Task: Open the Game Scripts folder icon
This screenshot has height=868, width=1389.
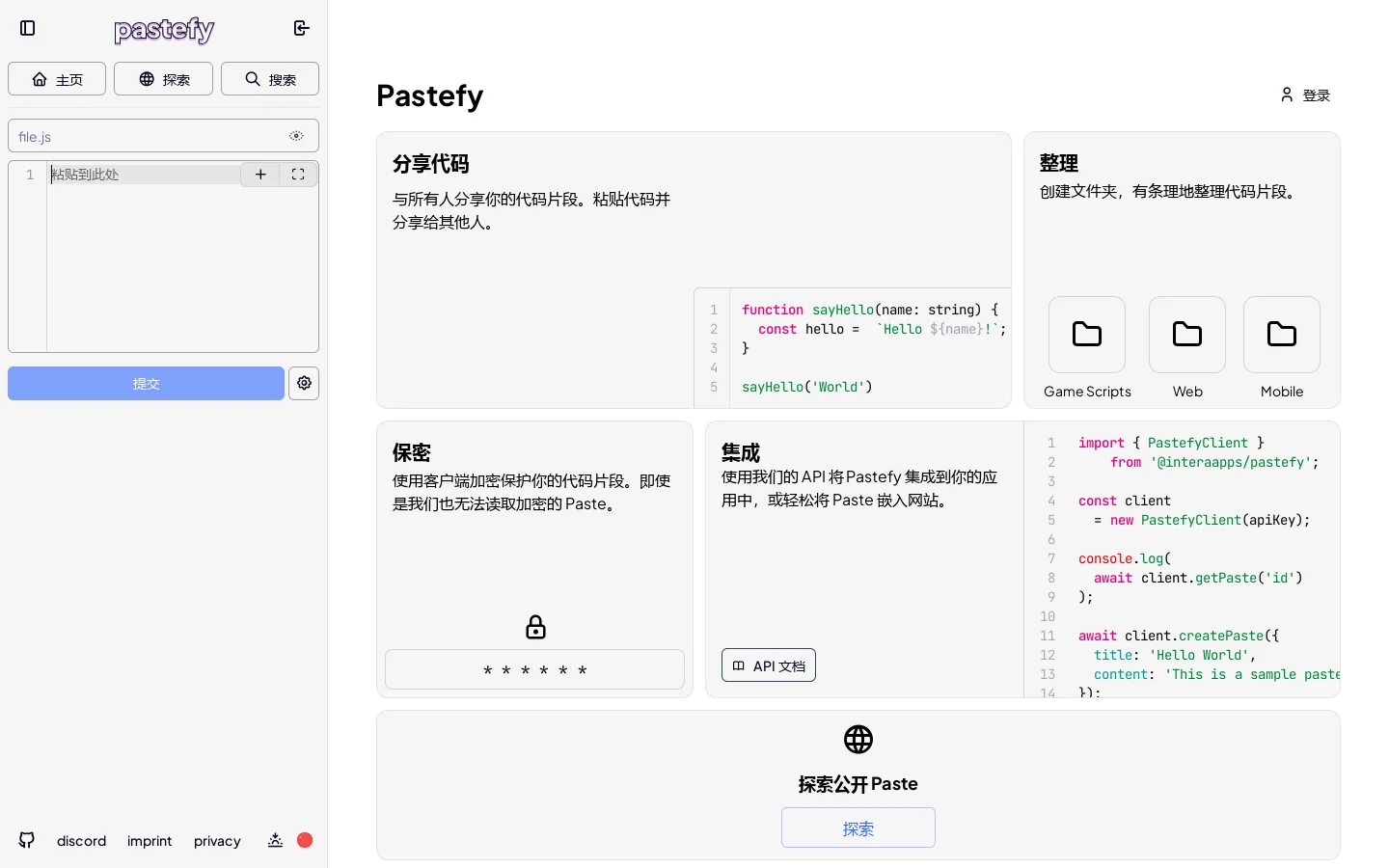Action: coord(1087,335)
